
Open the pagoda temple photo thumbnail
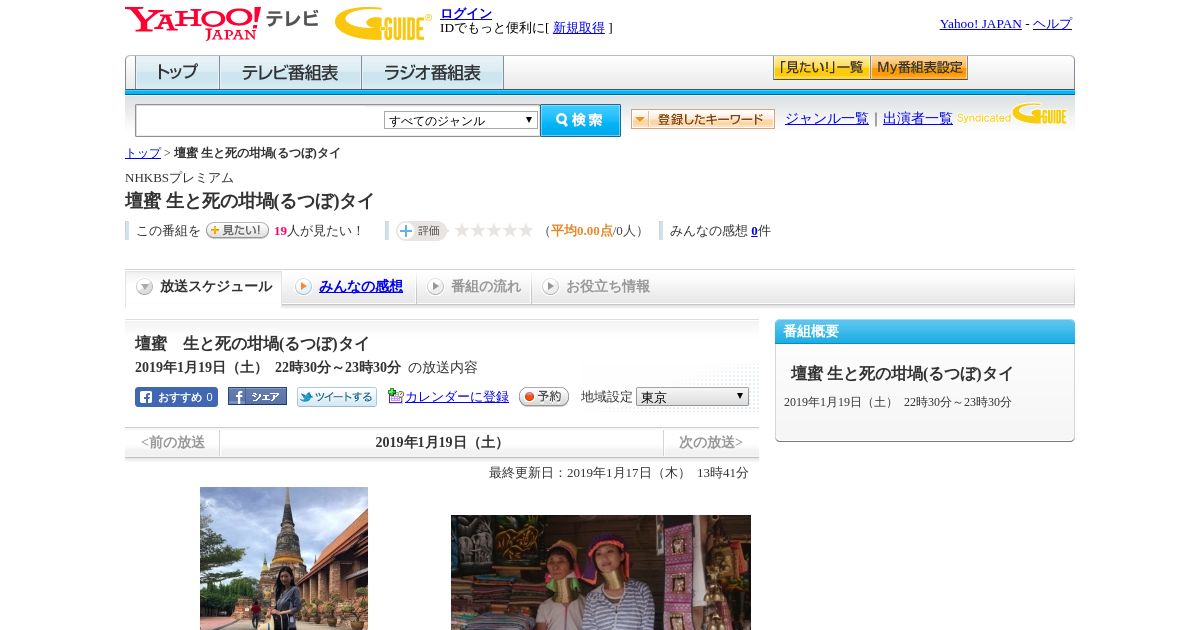pos(284,558)
